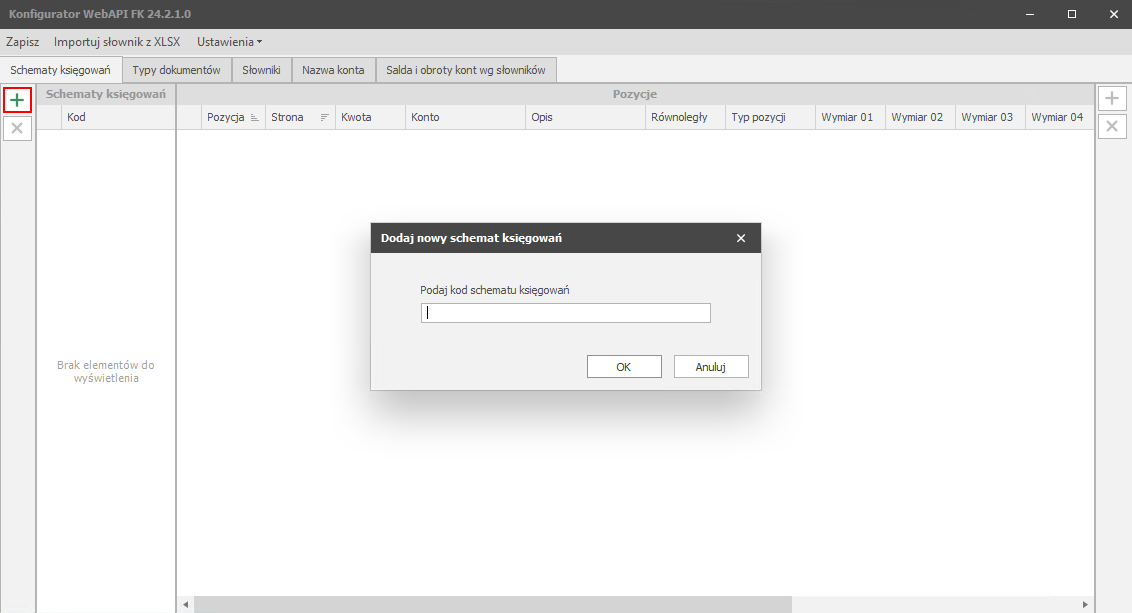1132x613 pixels.
Task: Open the Słowniki tab
Action: click(x=262, y=70)
